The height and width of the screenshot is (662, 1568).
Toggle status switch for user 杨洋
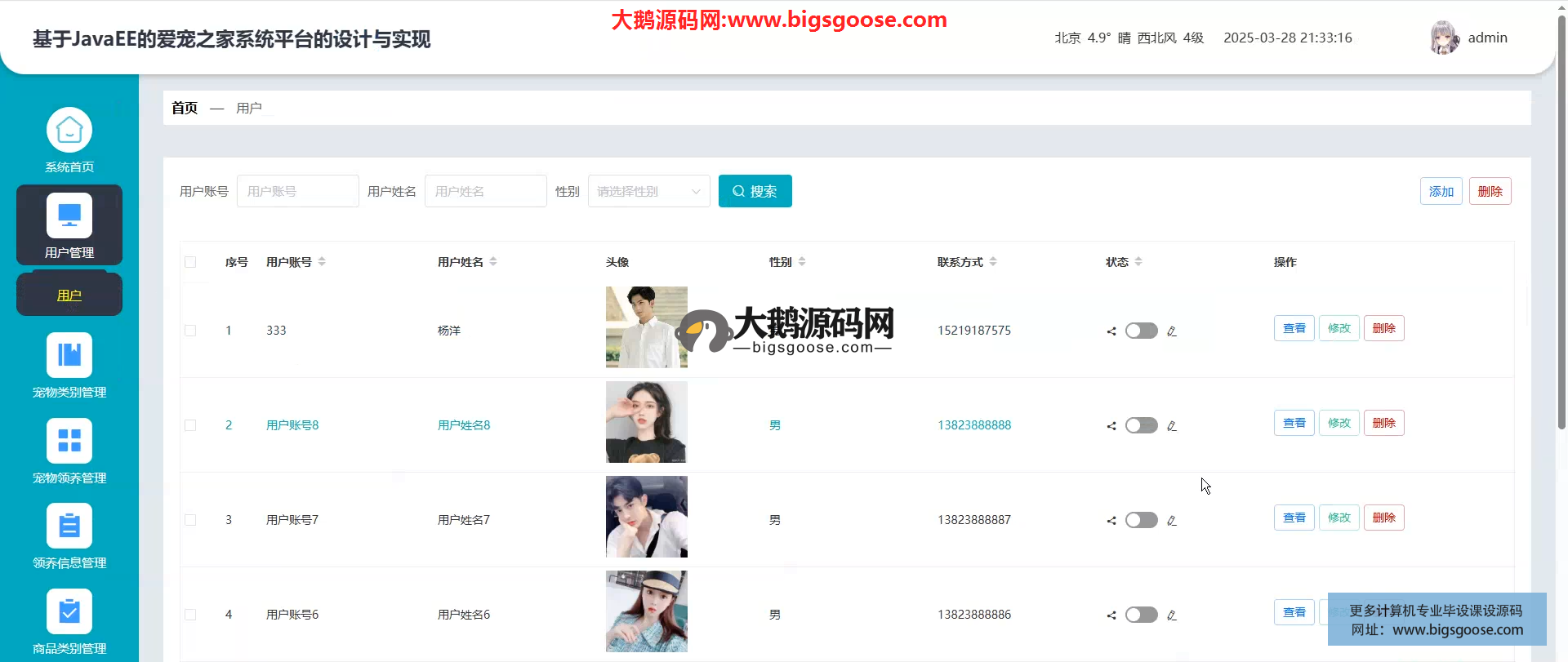(x=1141, y=331)
